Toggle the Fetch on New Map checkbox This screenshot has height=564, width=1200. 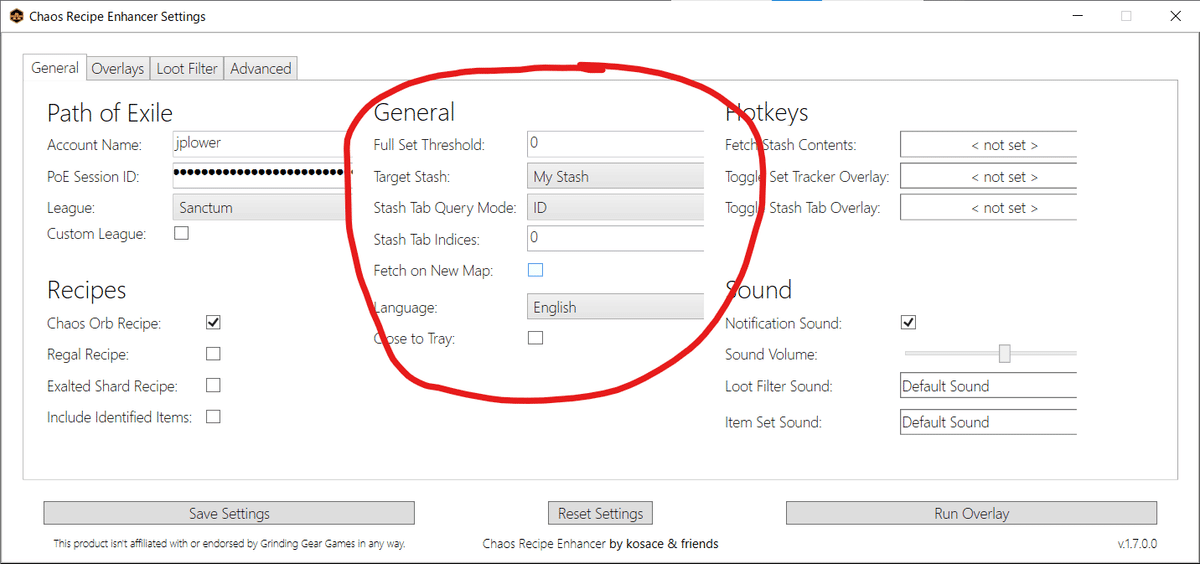535,270
